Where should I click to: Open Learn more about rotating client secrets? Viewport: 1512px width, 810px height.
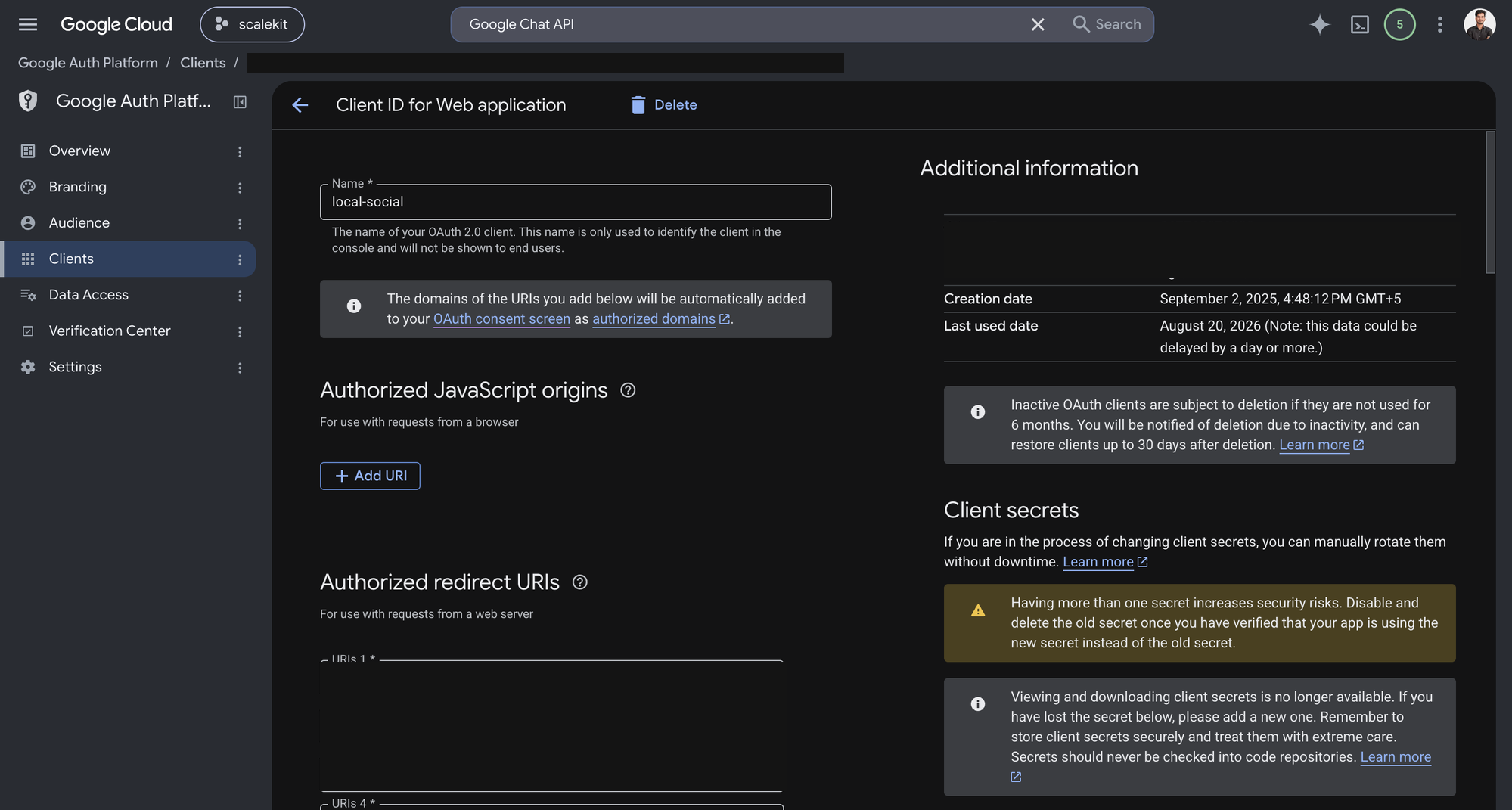pos(1105,562)
